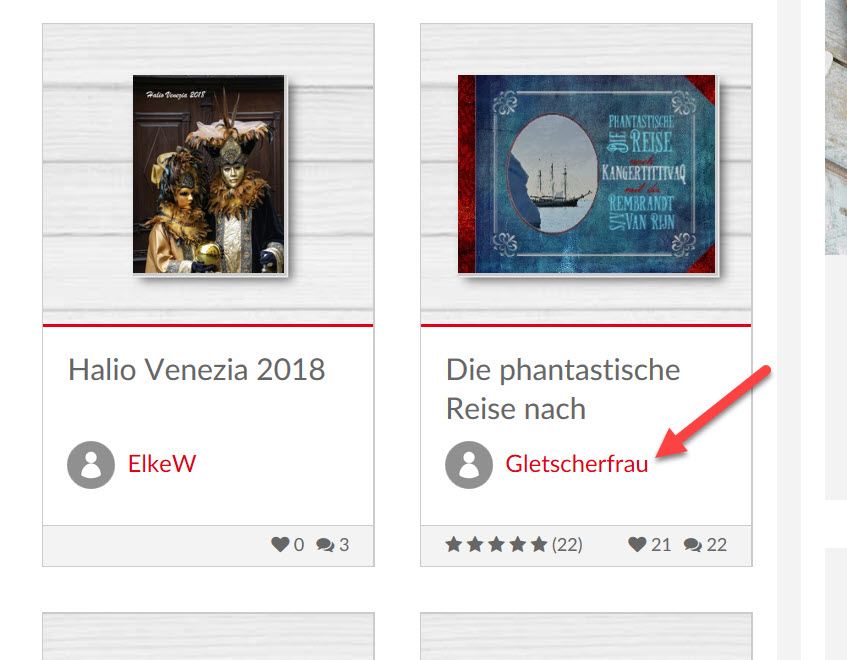Open the Halio Venezia 2018 book cover
The height and width of the screenshot is (660, 847).
(209, 174)
